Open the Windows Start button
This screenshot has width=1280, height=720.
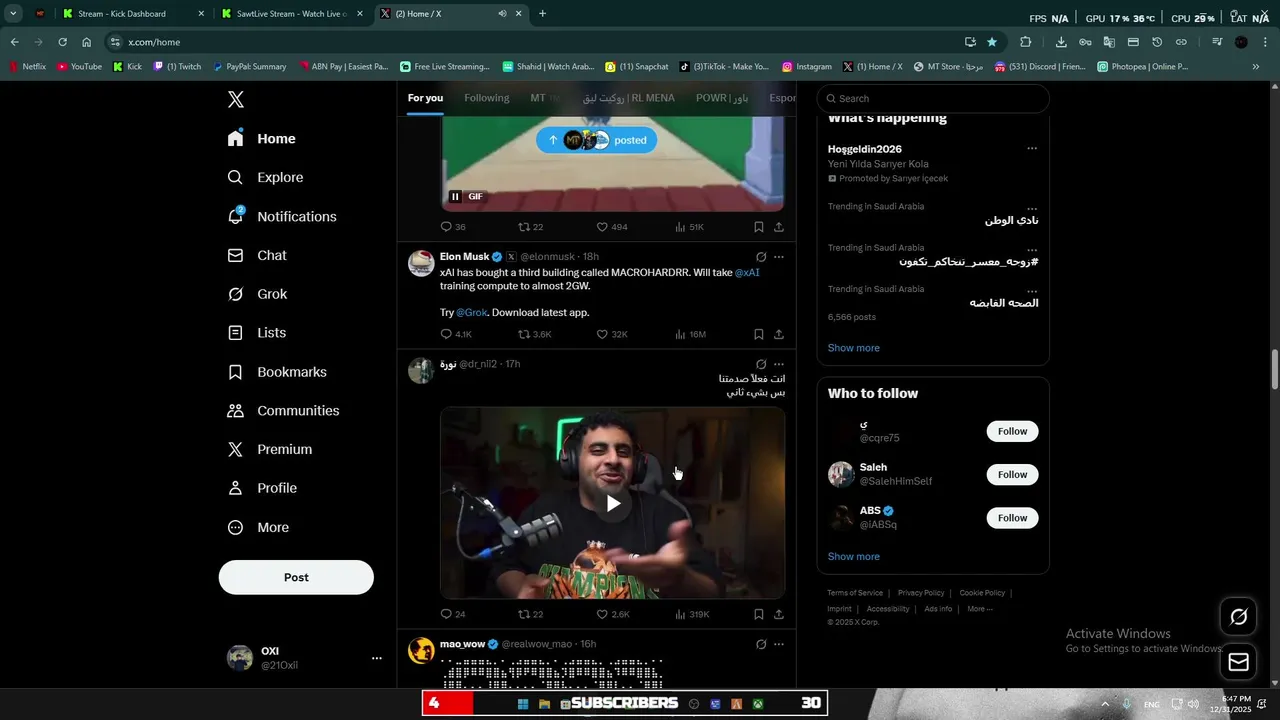522,704
